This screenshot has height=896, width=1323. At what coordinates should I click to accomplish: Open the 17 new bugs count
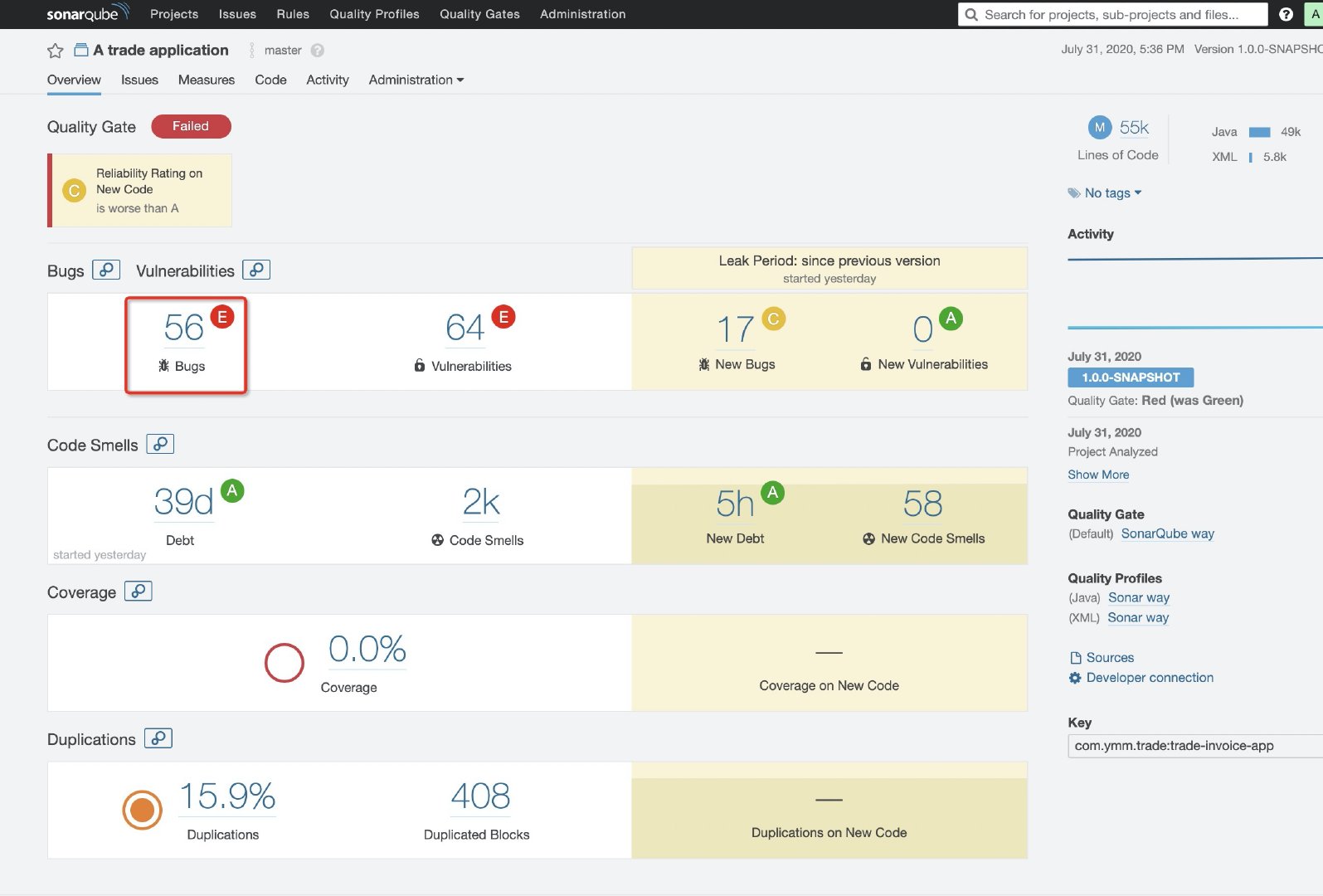point(735,329)
